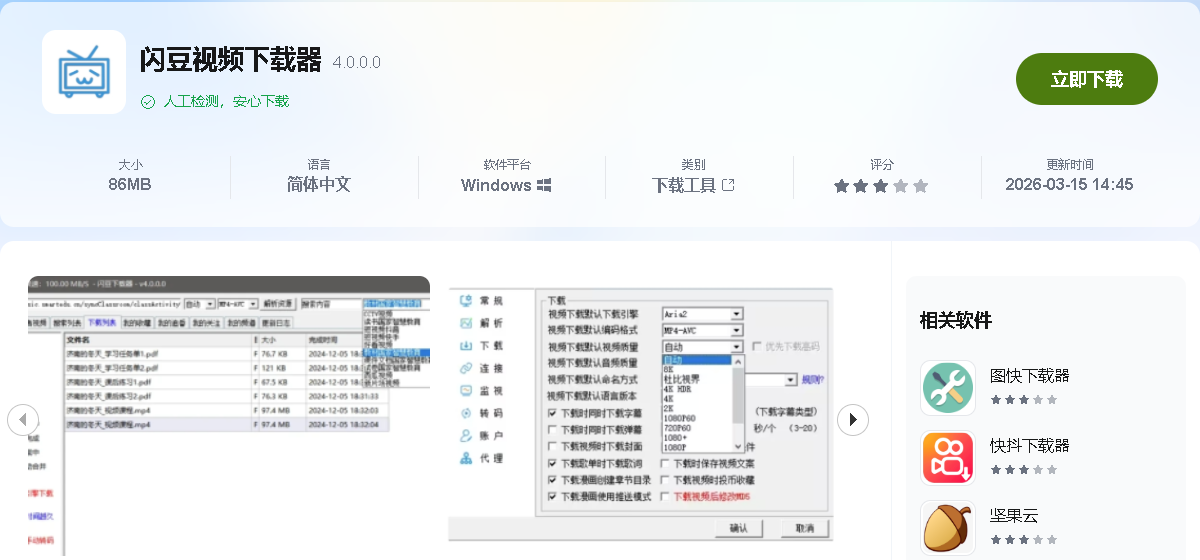1200x560 pixels.
Task: Click 取消 in the settings dialog
Action: 804,528
